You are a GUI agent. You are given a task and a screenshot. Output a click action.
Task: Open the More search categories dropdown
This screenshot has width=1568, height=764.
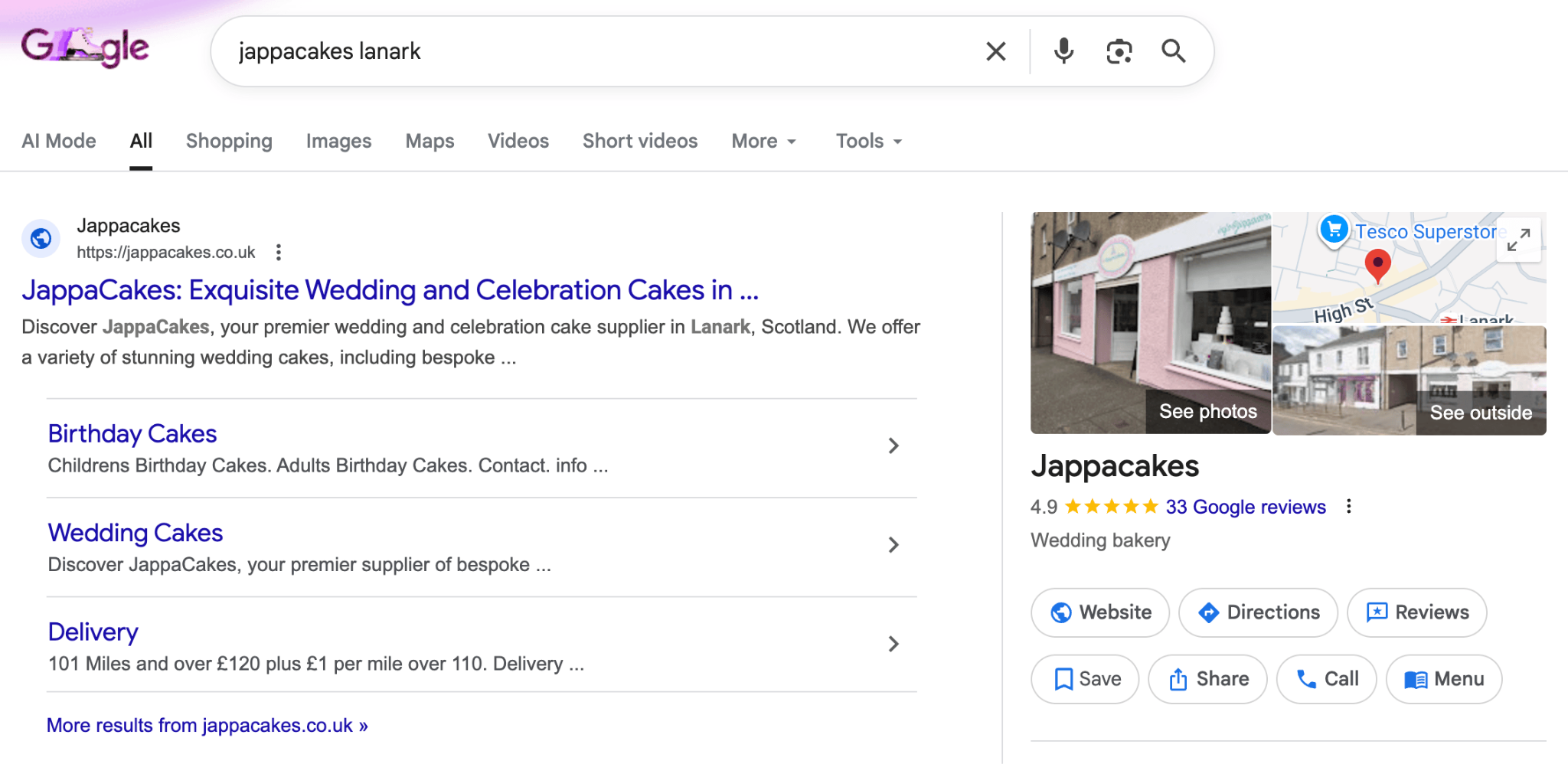pyautogui.click(x=763, y=141)
